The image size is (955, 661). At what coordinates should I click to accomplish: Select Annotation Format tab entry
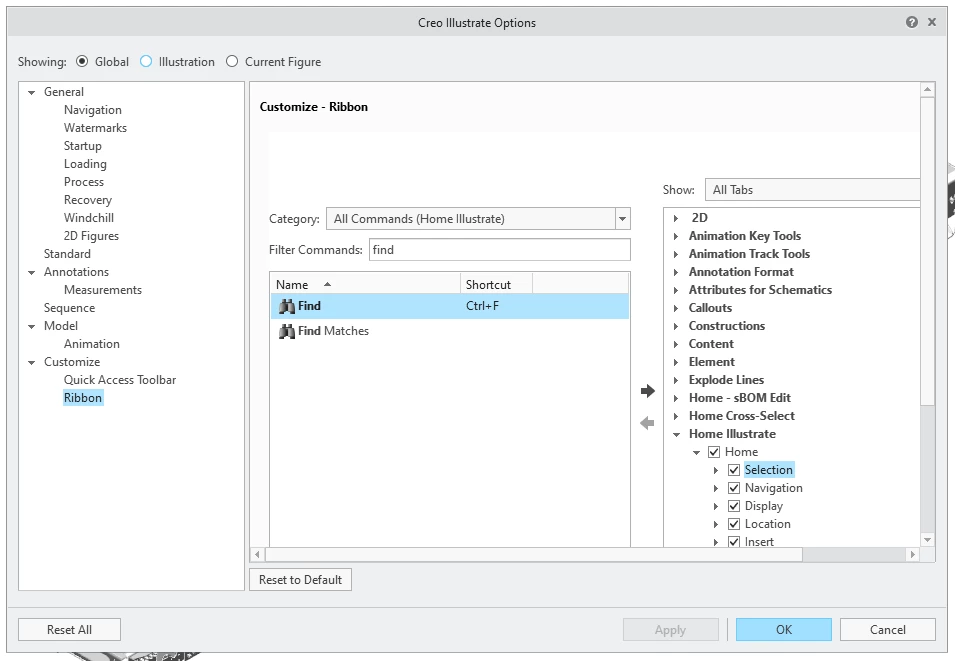[x=741, y=272]
